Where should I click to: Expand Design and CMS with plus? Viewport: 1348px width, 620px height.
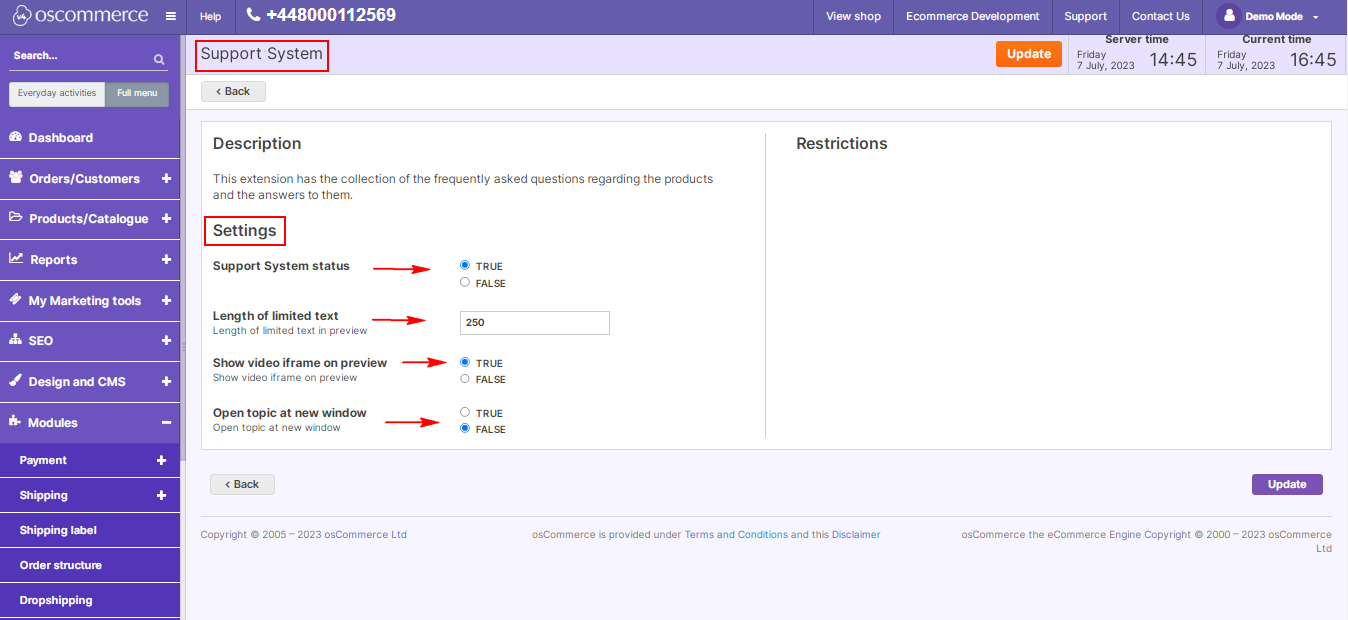[166, 381]
